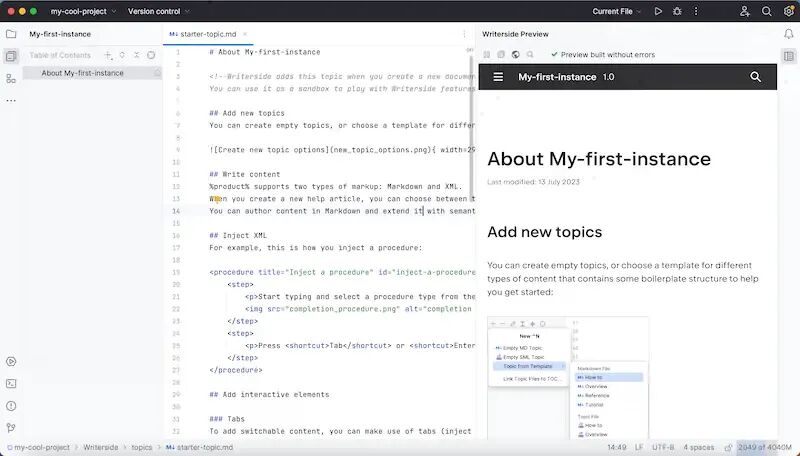Open line:column indicator 14:49
The height and width of the screenshot is (456, 800).
point(617,447)
